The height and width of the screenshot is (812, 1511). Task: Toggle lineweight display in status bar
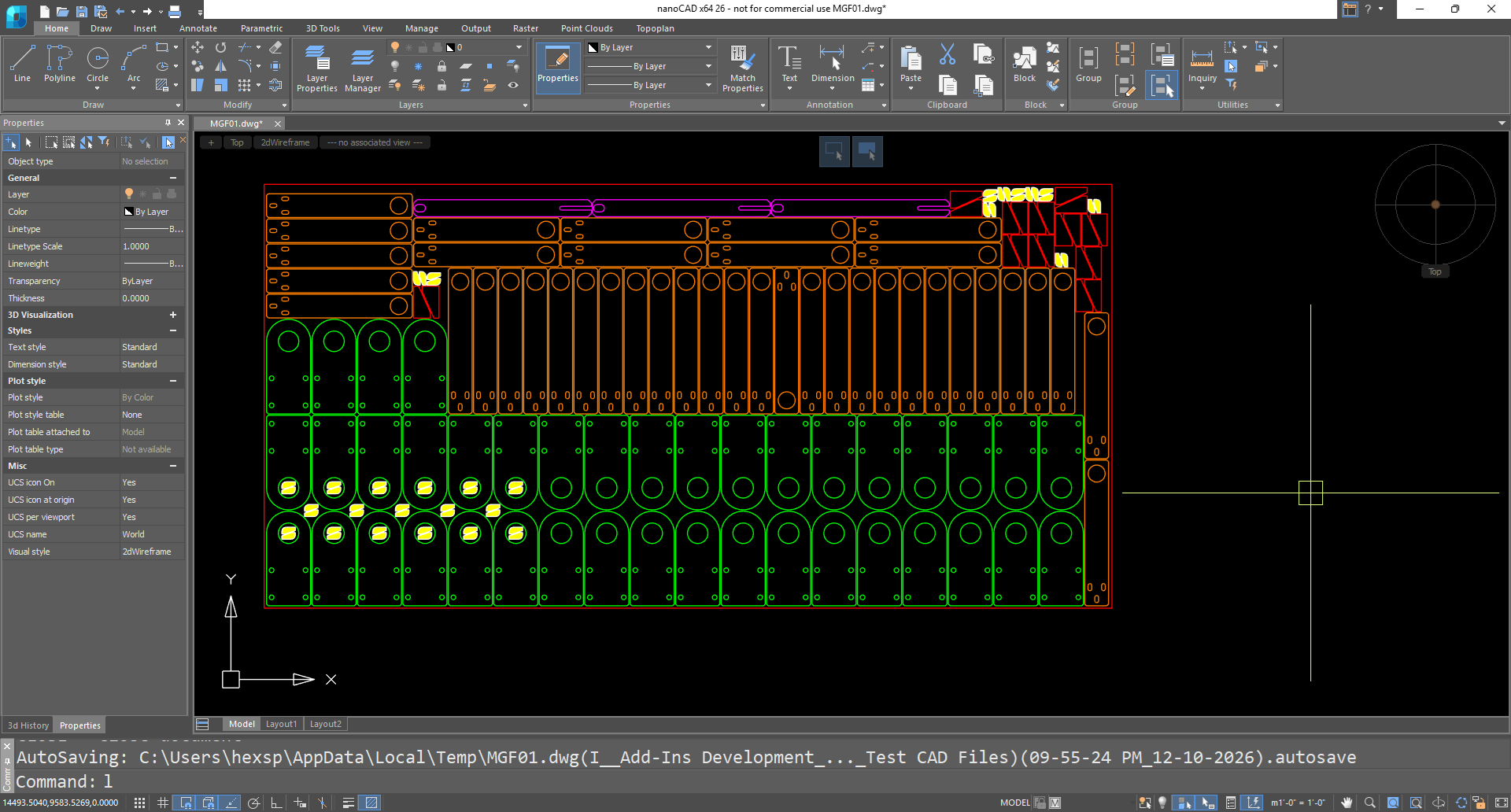tap(348, 803)
